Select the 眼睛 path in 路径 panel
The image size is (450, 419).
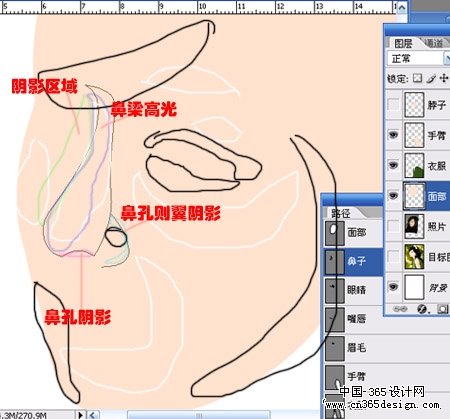pos(353,290)
